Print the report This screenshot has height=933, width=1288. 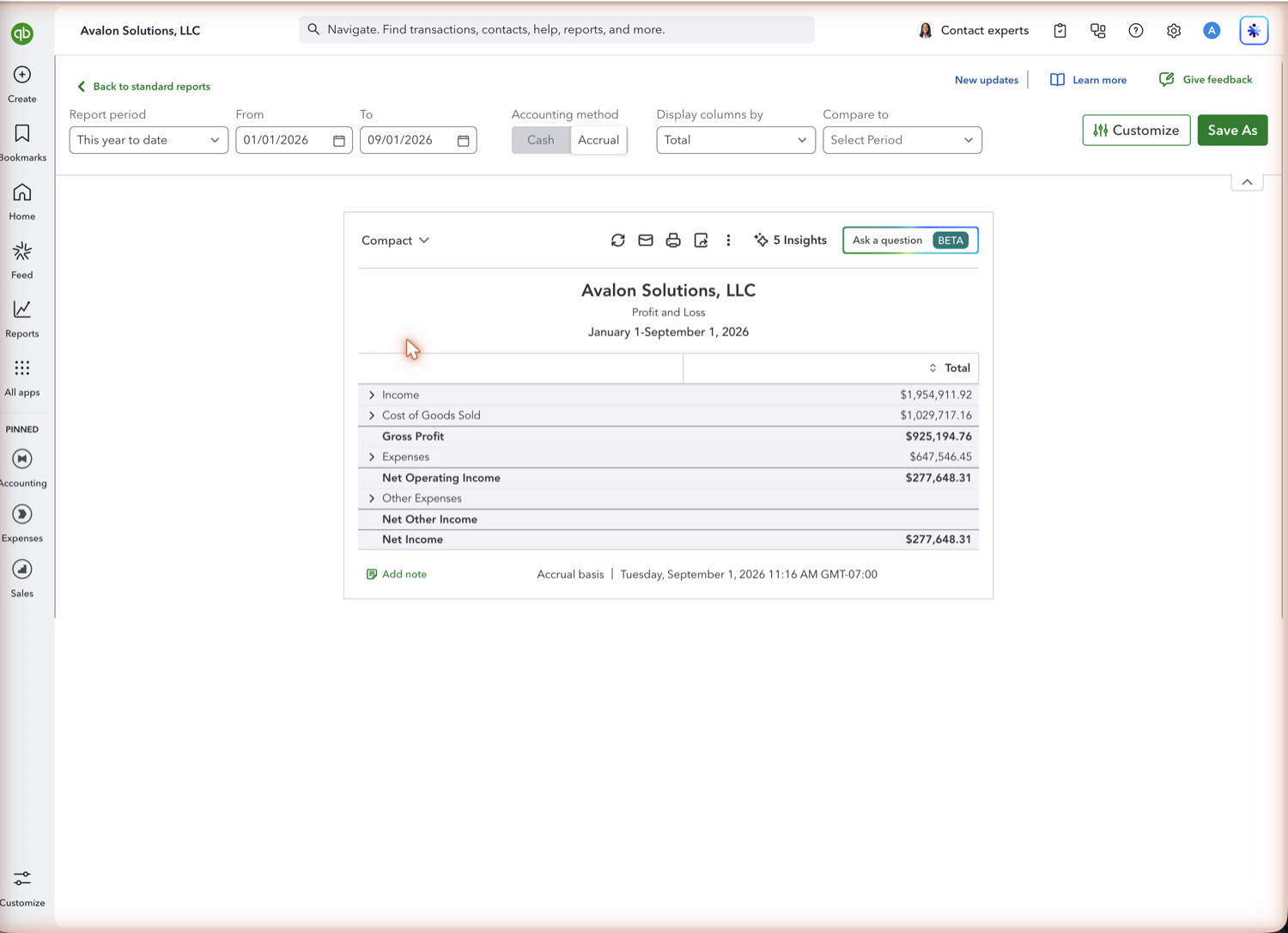(673, 241)
